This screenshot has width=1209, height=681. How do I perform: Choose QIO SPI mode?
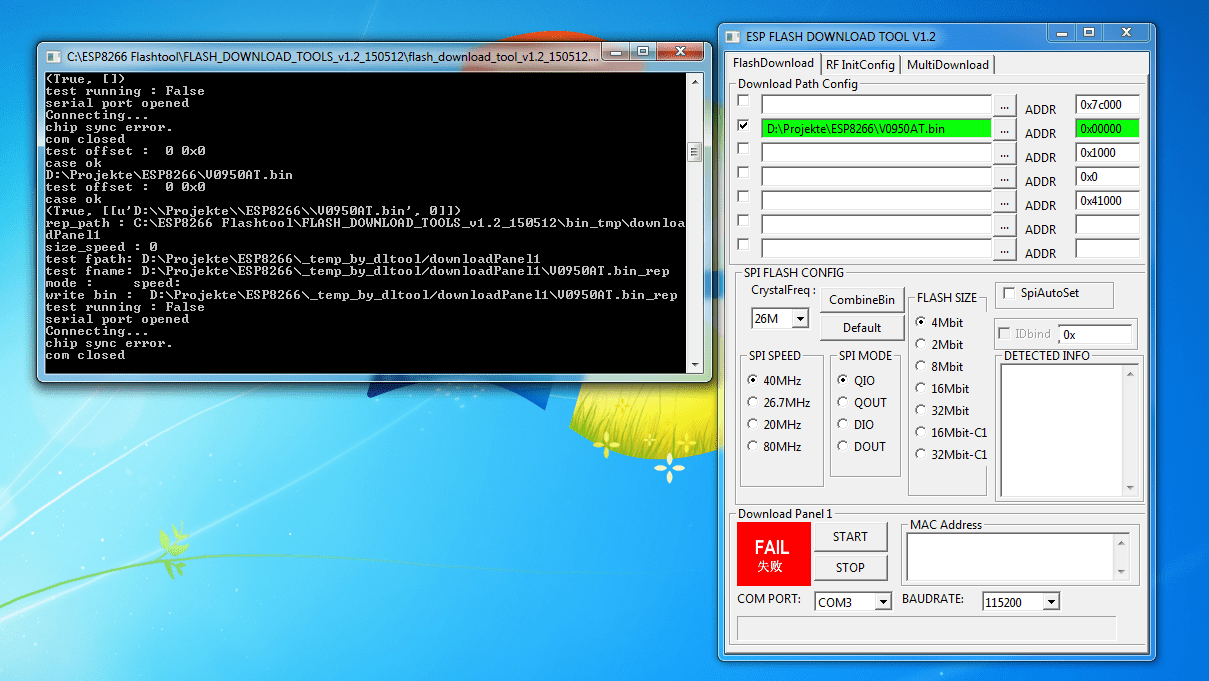[x=843, y=380]
